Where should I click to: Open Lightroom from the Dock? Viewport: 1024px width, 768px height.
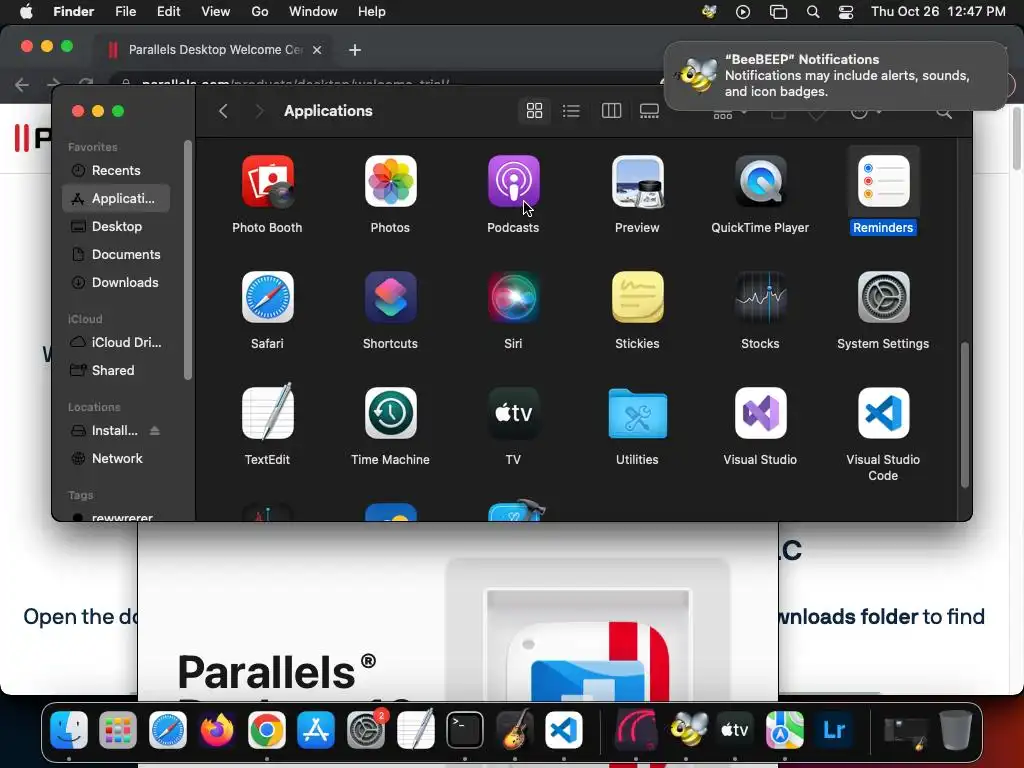tap(834, 729)
